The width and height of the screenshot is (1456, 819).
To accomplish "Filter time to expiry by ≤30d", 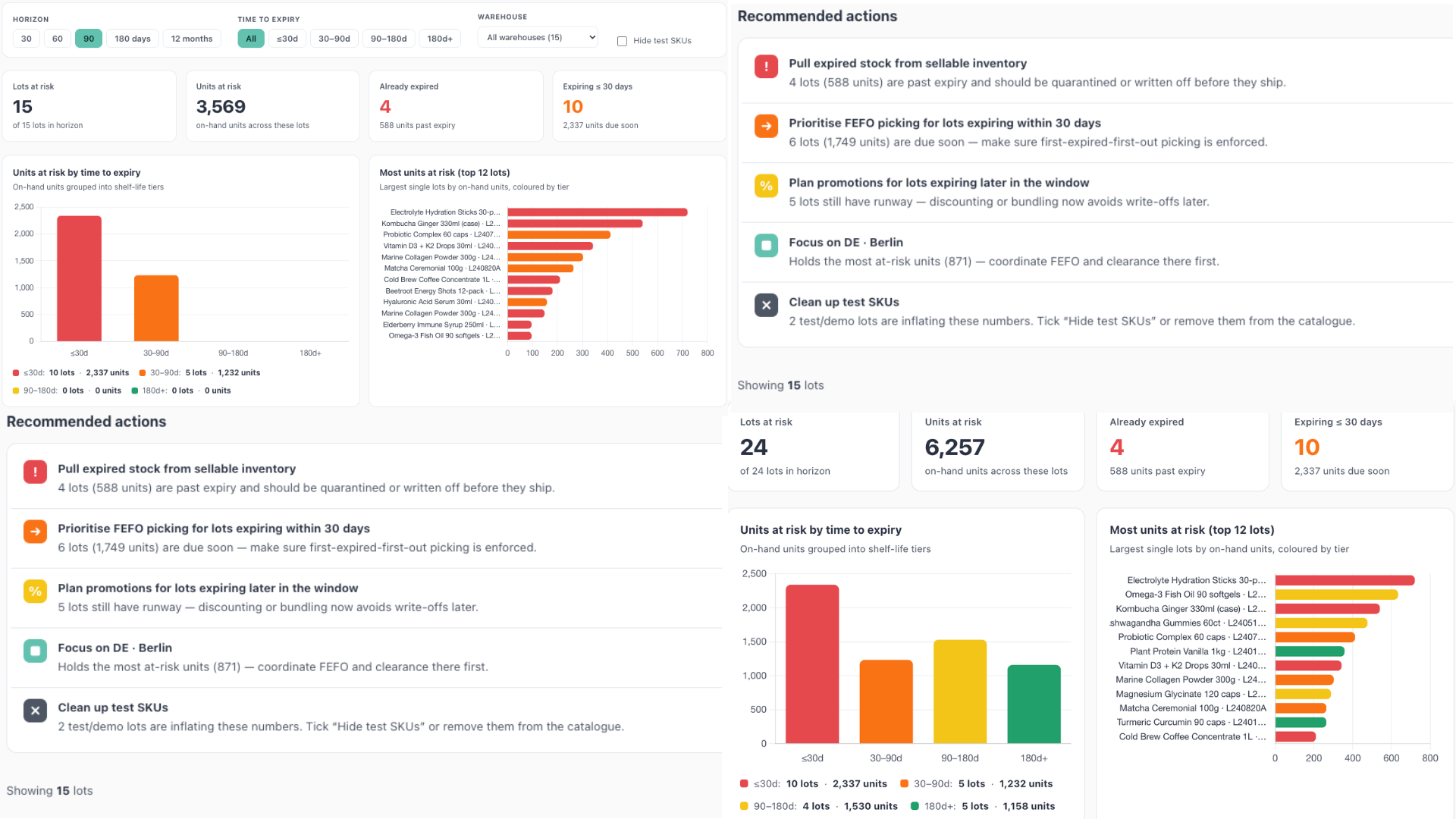I will (287, 39).
